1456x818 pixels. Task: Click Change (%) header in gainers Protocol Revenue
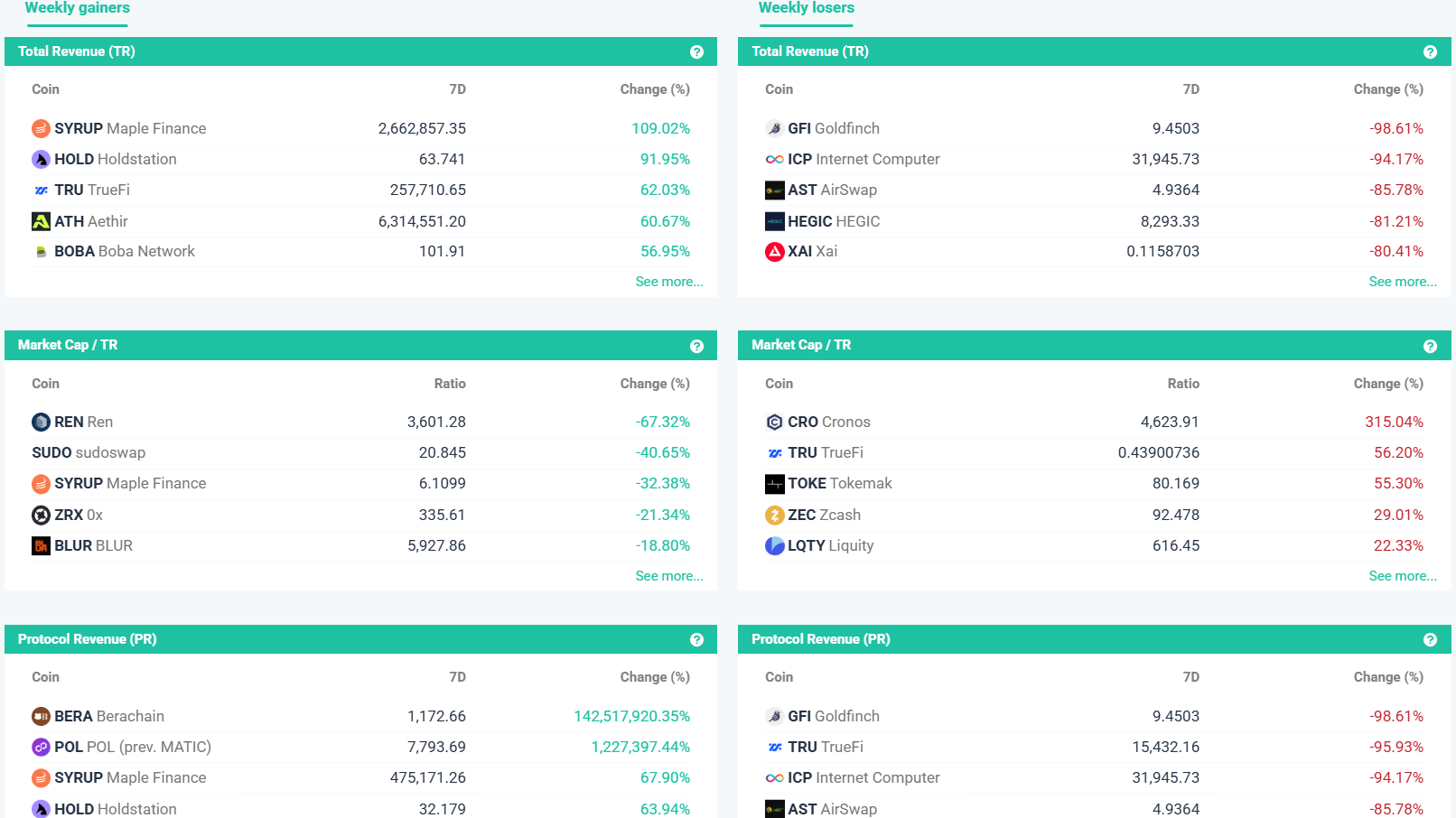pos(655,677)
